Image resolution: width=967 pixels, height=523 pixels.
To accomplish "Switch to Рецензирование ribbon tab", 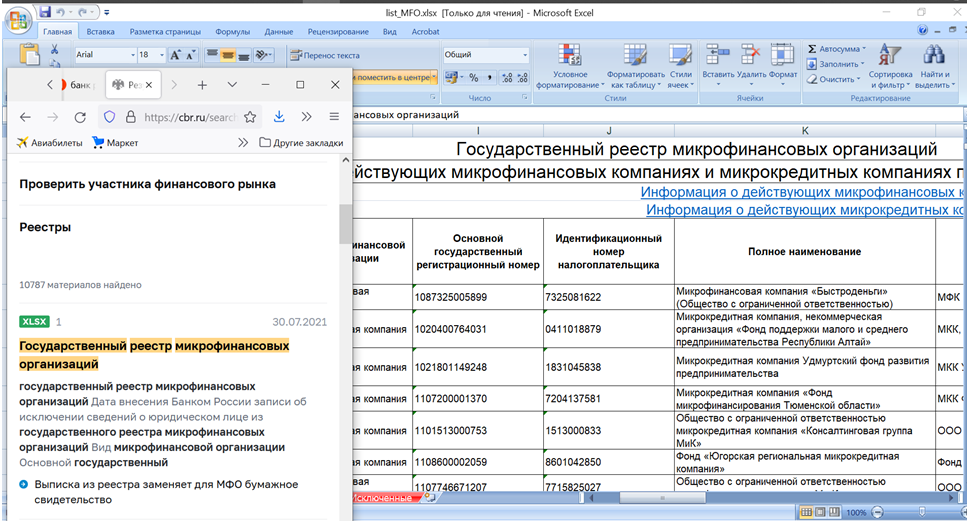I will pyautogui.click(x=338, y=31).
